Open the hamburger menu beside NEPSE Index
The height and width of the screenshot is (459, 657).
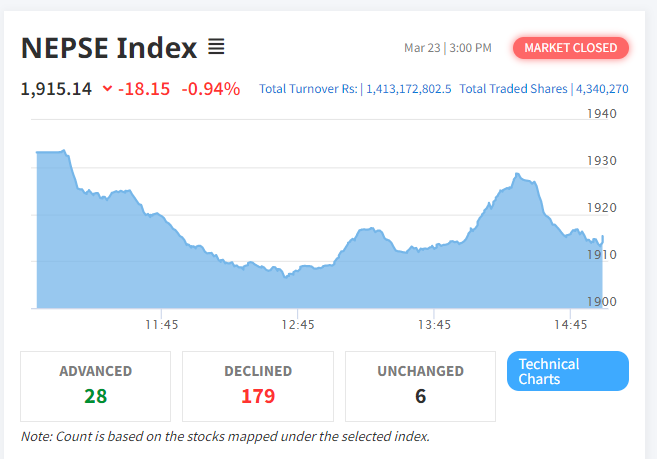[216, 47]
